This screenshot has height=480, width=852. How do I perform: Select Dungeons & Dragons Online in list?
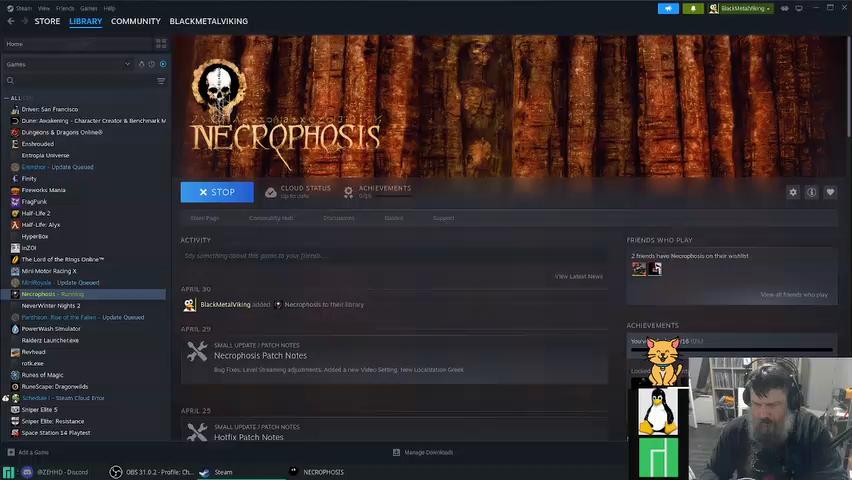point(61,132)
